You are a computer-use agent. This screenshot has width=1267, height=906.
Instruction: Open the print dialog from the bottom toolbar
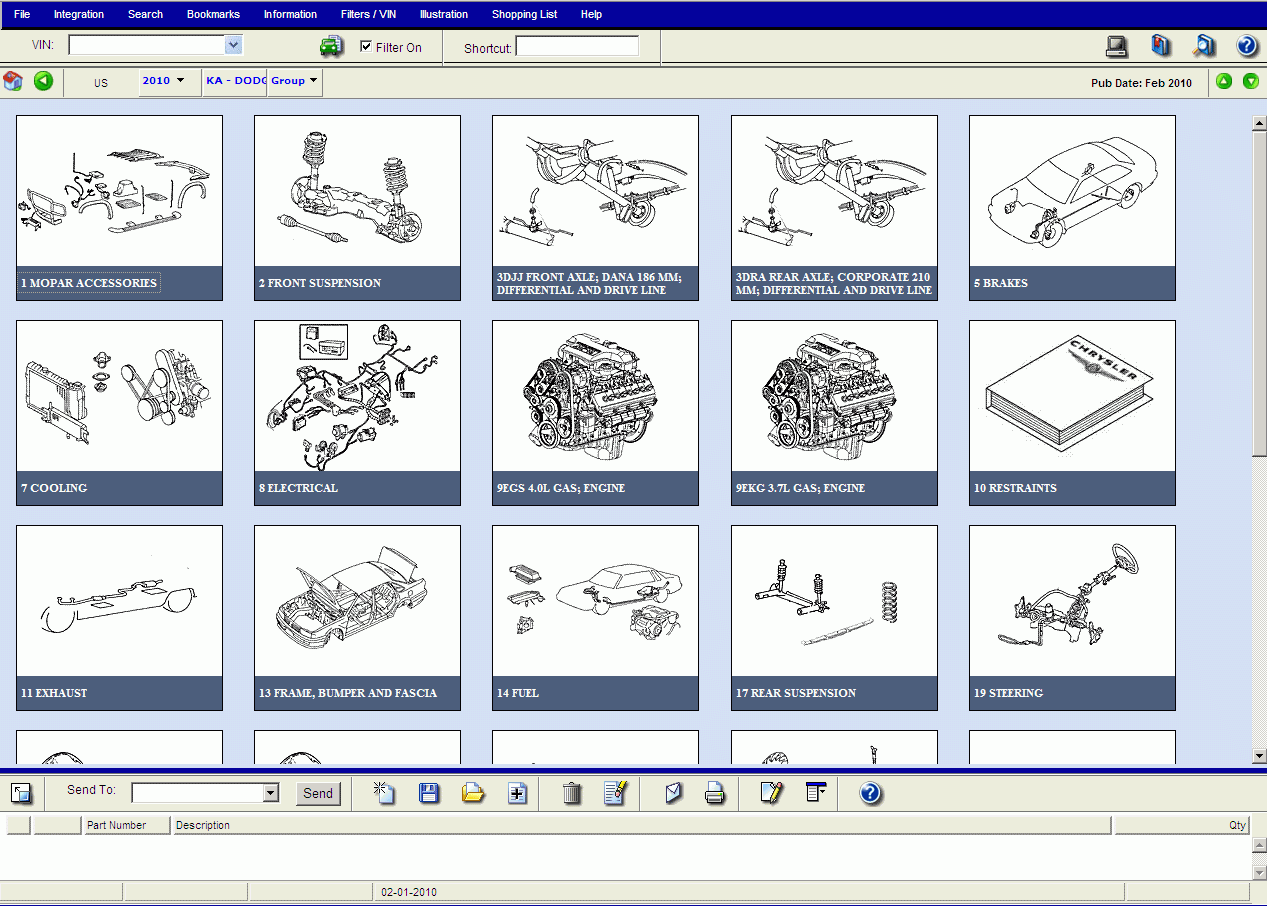[714, 793]
